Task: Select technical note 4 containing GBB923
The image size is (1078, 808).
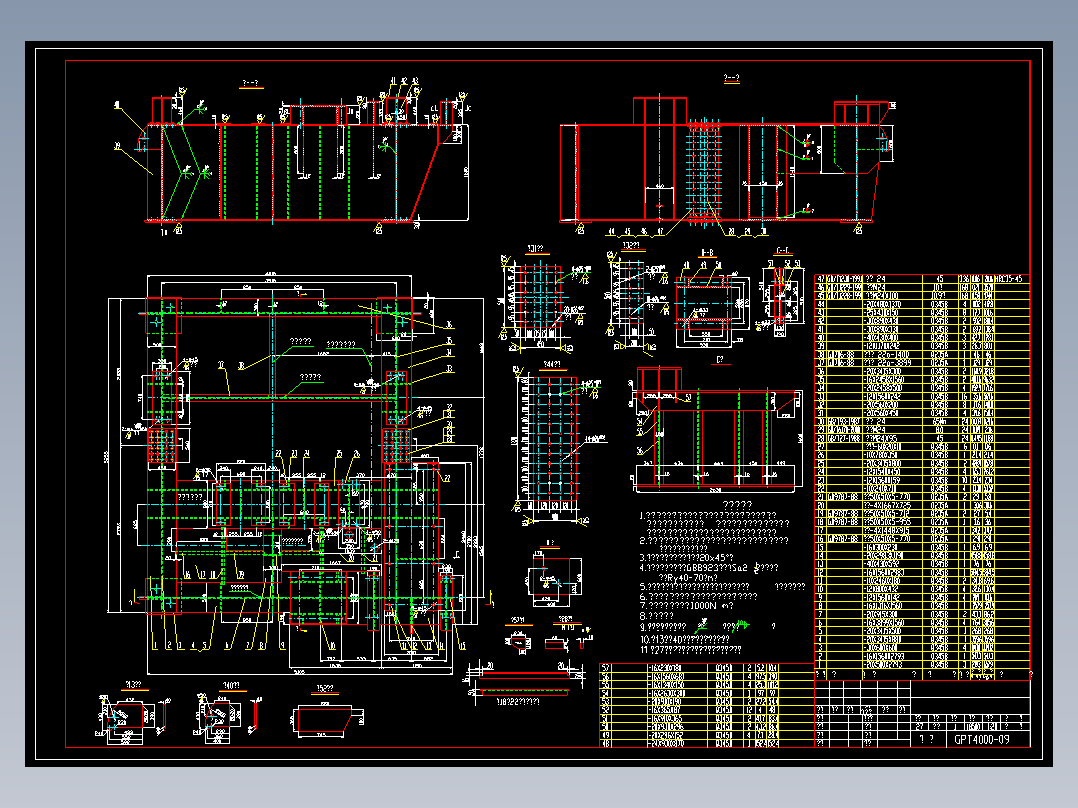Action: coord(709,568)
